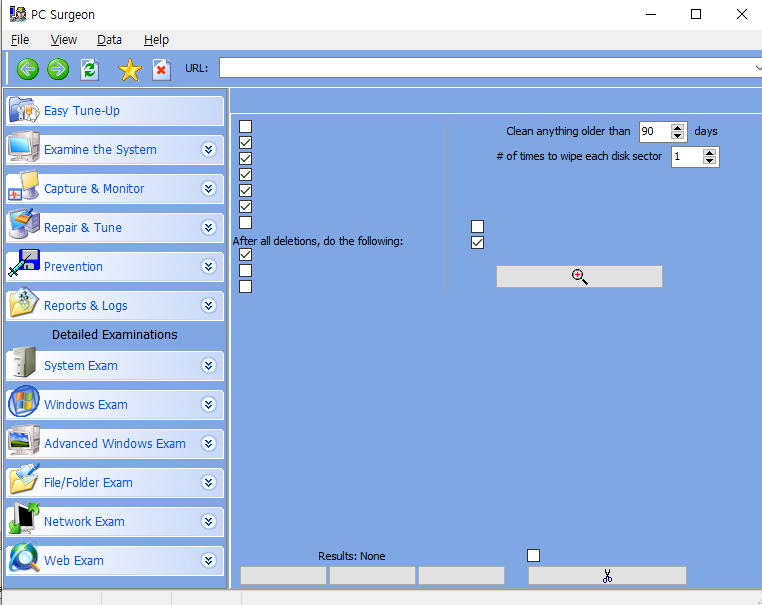Click the 'days' label after the spinner
The height and width of the screenshot is (605, 762).
tap(706, 131)
